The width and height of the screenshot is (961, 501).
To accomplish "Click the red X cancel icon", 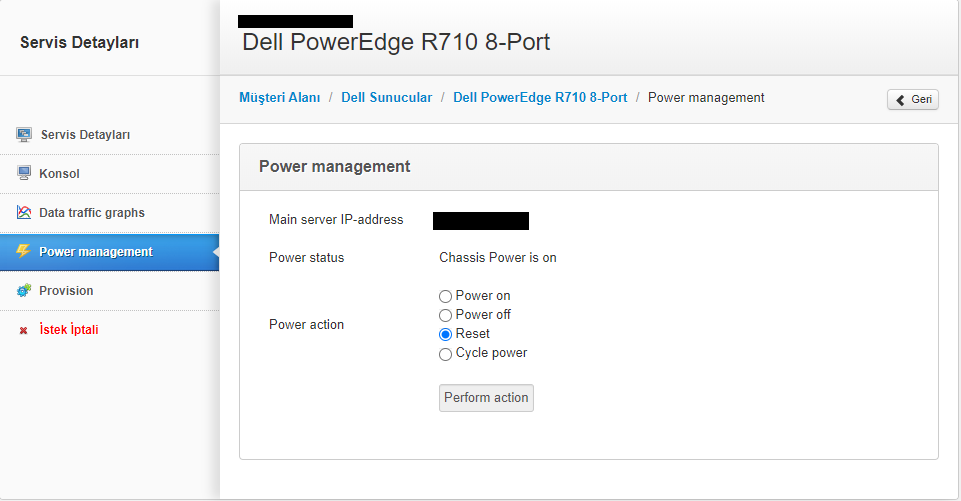I will [x=23, y=331].
